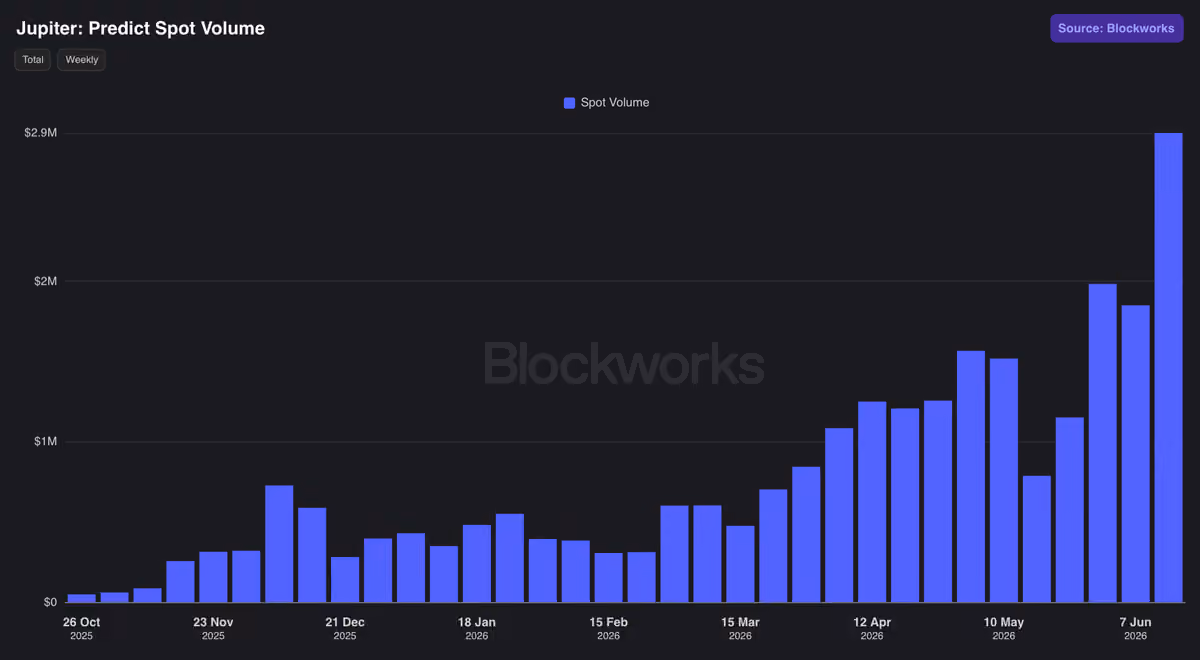This screenshot has width=1200, height=660.
Task: Click the bar above 7 Jun 2026
Action: (1136, 454)
